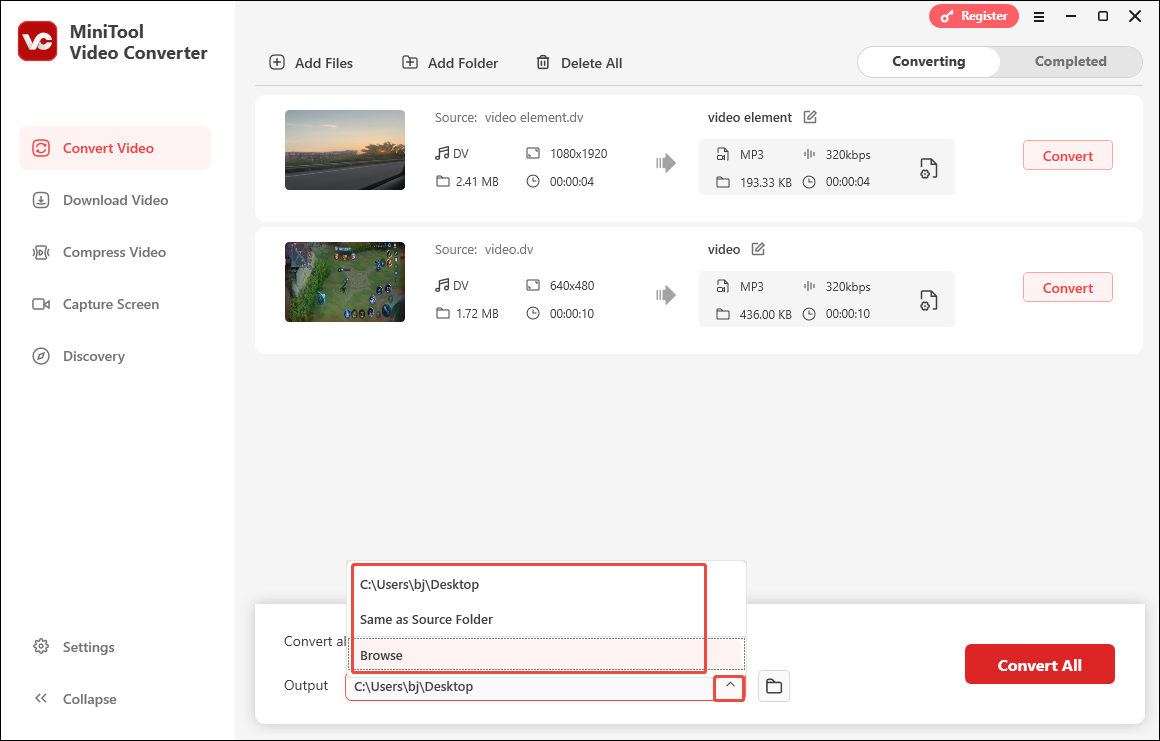
Task: Open the Convert Video section
Action: [x=115, y=148]
